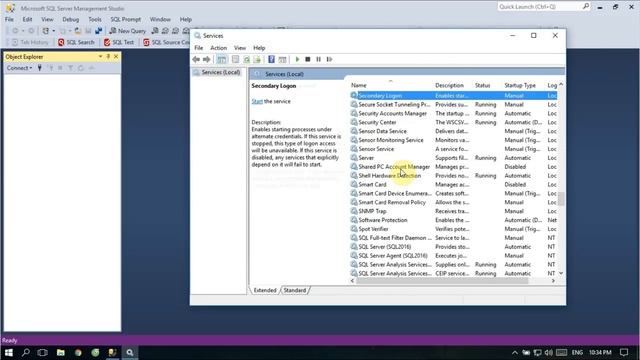
Task: Show hidden system tray icons
Action: click(x=515, y=352)
